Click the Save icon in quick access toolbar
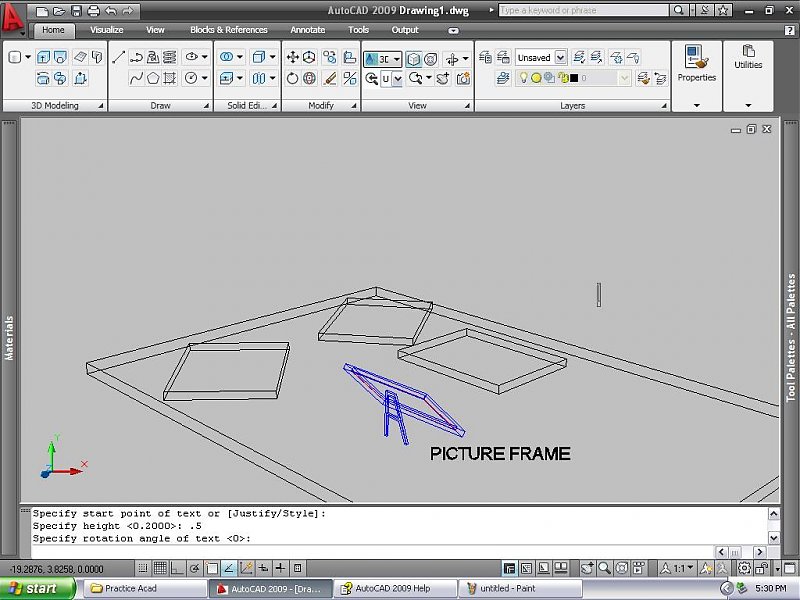 point(76,10)
